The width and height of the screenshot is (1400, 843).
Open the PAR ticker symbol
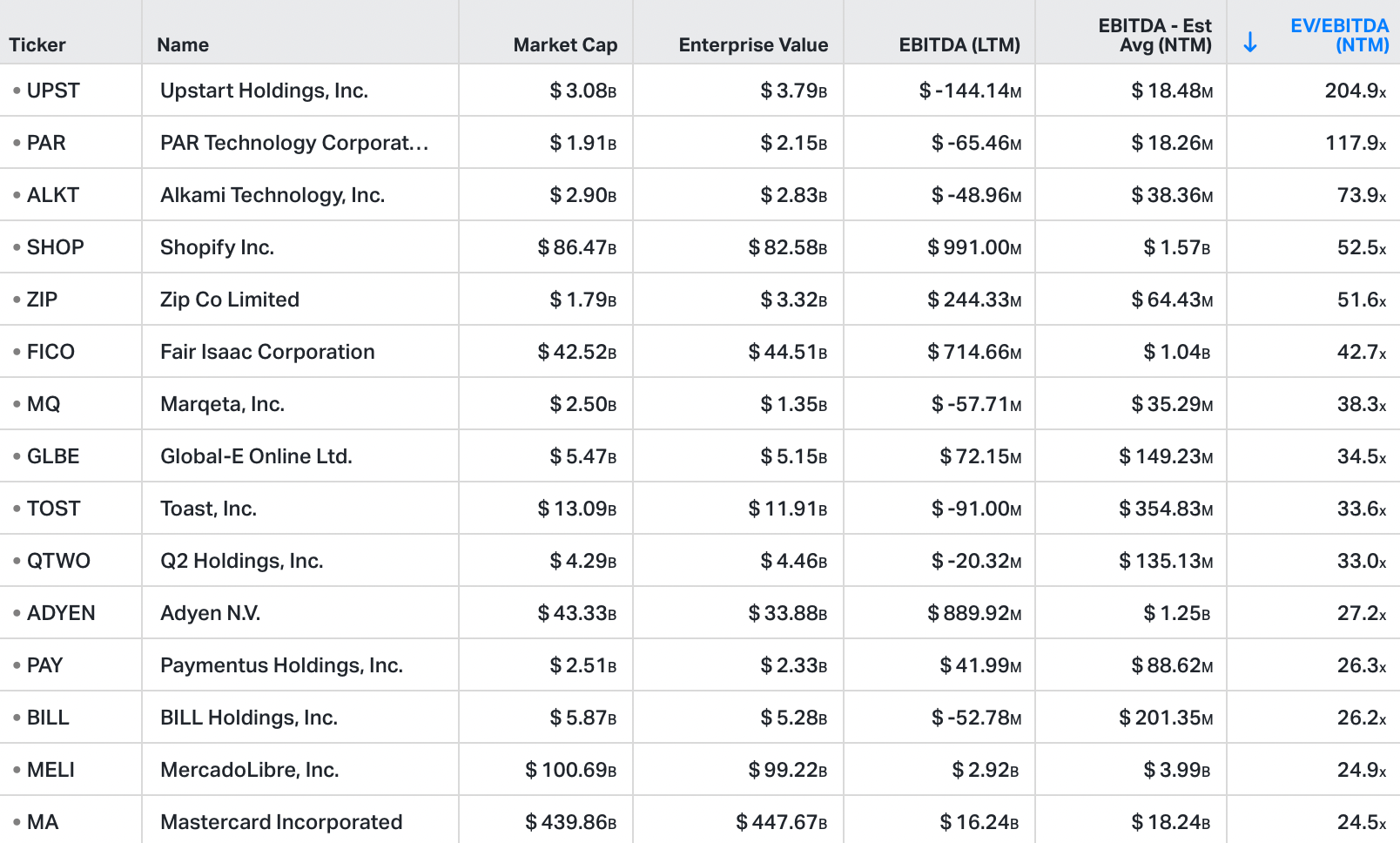[46, 143]
